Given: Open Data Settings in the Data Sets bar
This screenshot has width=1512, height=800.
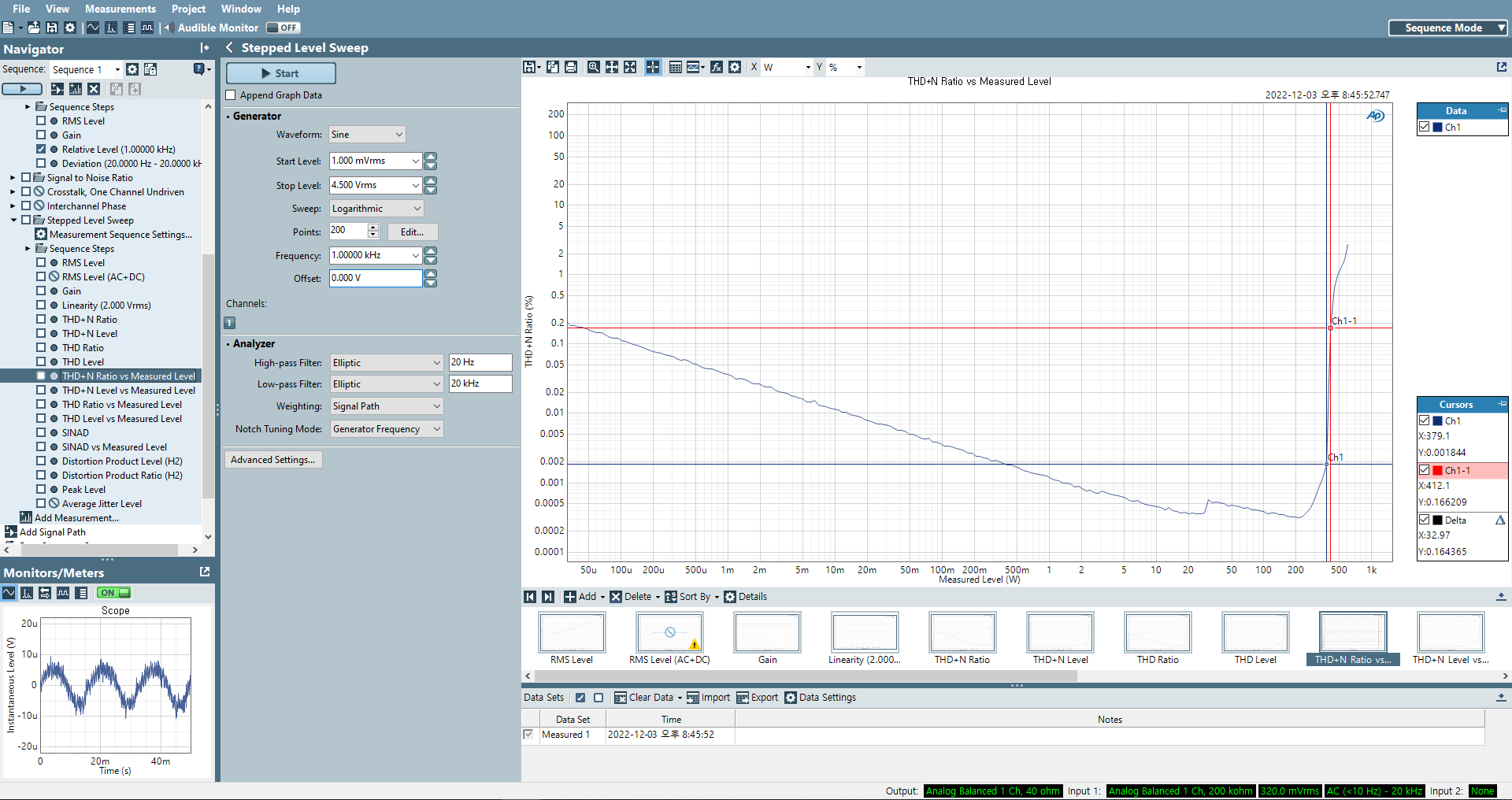Looking at the screenshot, I should coord(821,698).
